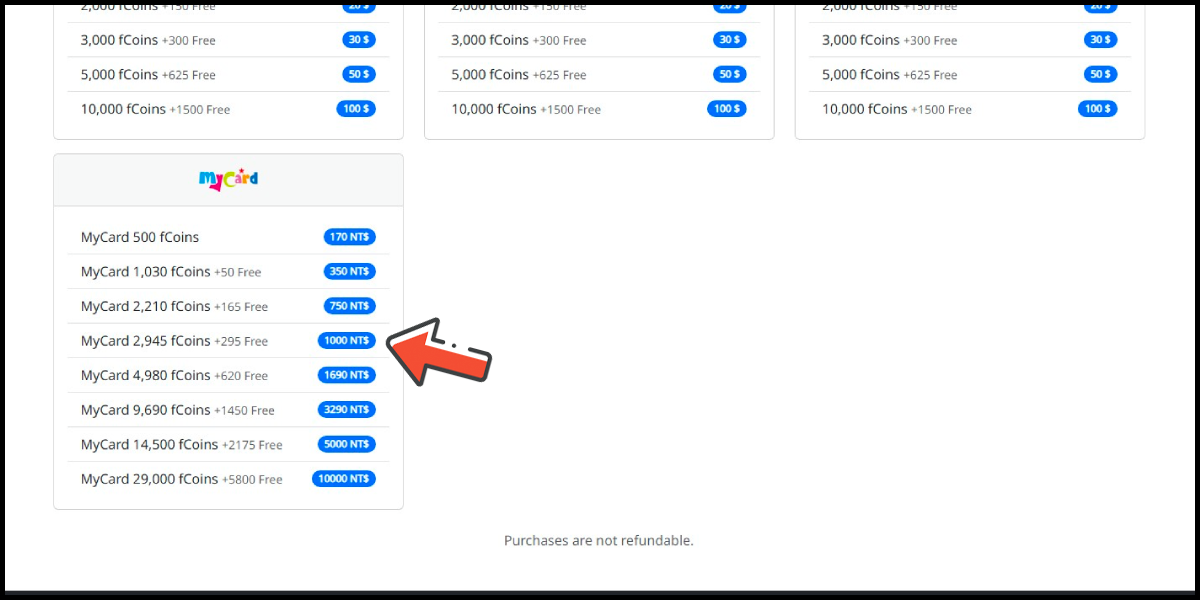Pick the 5000 NT$ price badge

(x=347, y=444)
